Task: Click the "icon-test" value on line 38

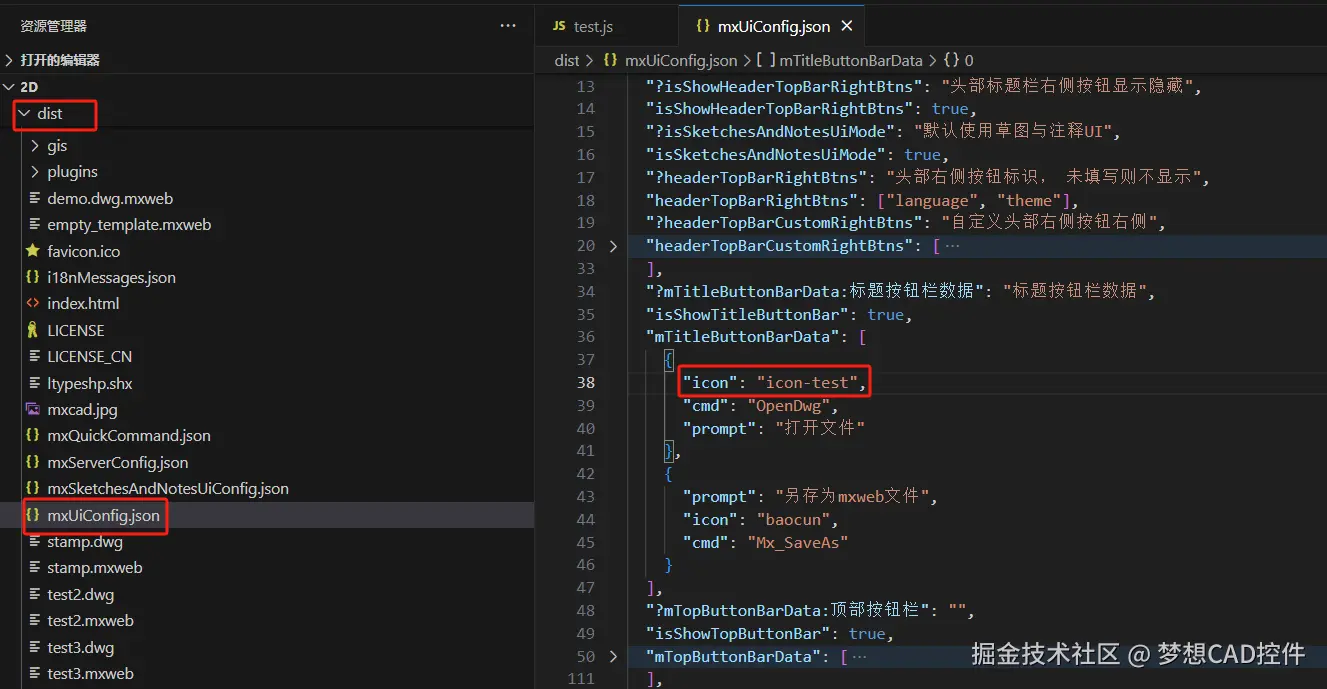Action: 807,383
